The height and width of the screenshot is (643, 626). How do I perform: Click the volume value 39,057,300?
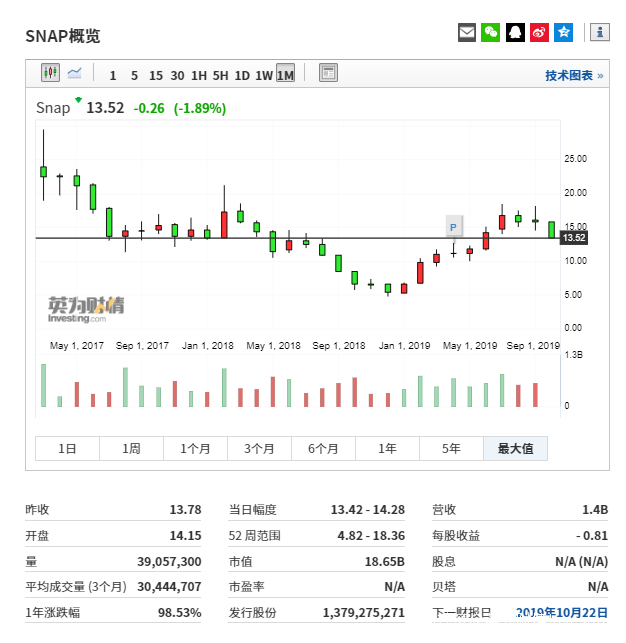tap(169, 561)
